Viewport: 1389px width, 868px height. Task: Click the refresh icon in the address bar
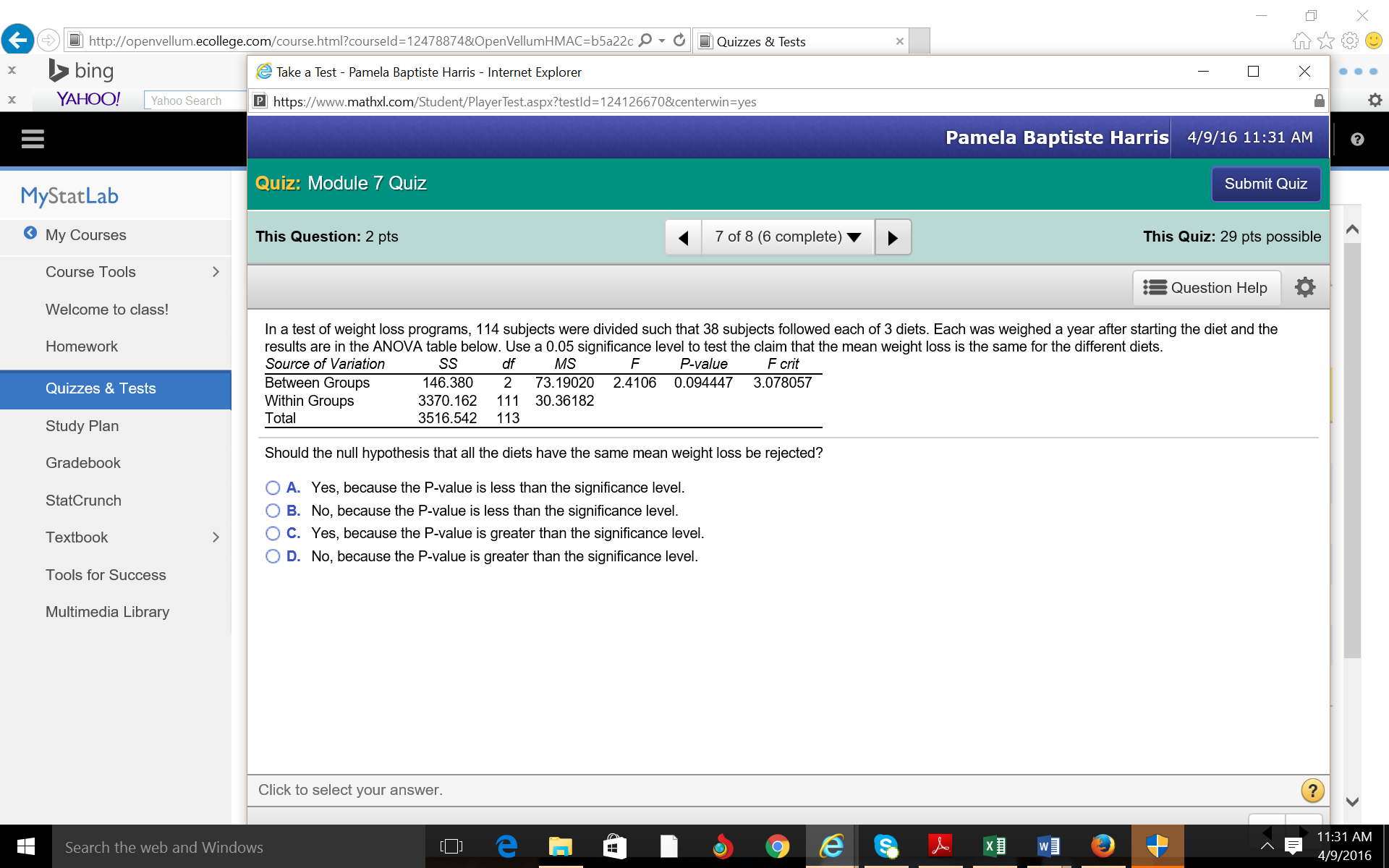tap(679, 41)
